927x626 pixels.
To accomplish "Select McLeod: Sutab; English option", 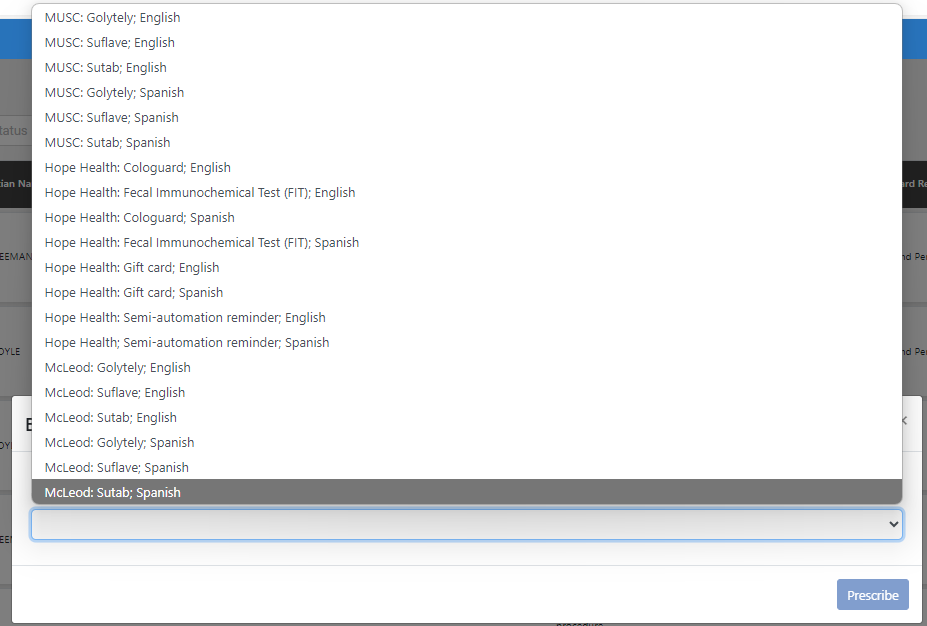I will pos(466,418).
